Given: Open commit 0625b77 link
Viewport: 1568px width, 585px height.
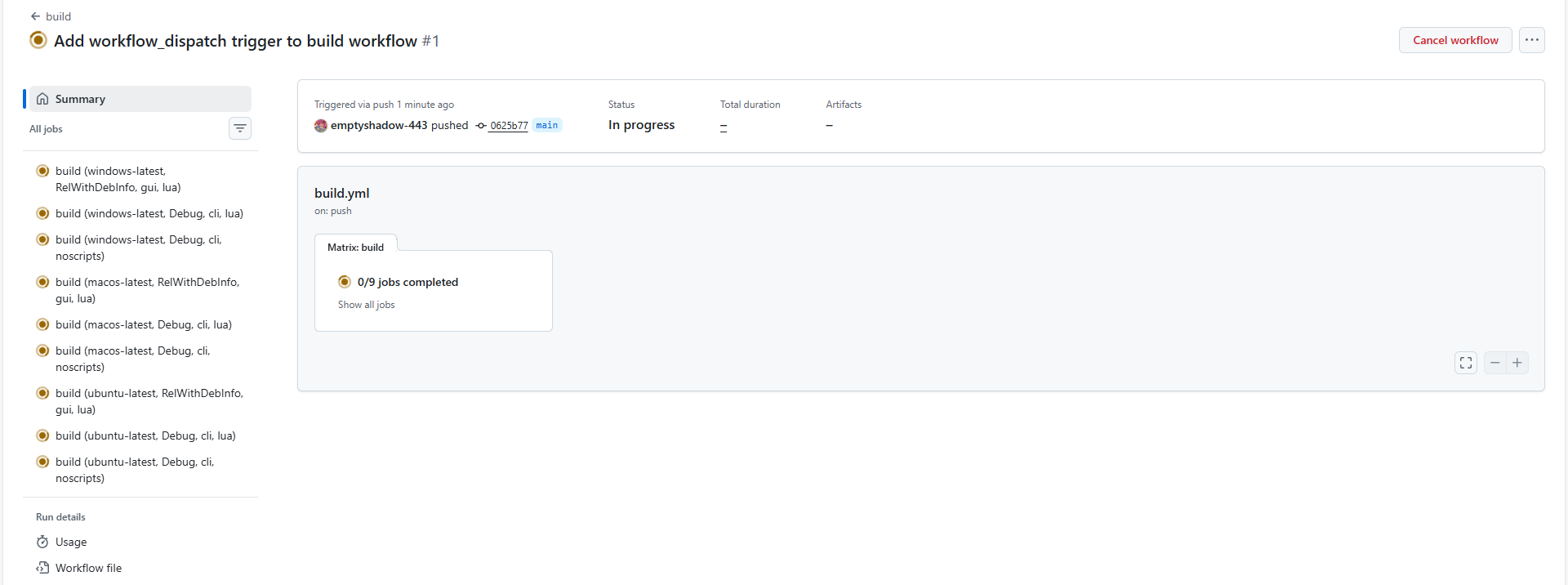Looking at the screenshot, I should 508,126.
